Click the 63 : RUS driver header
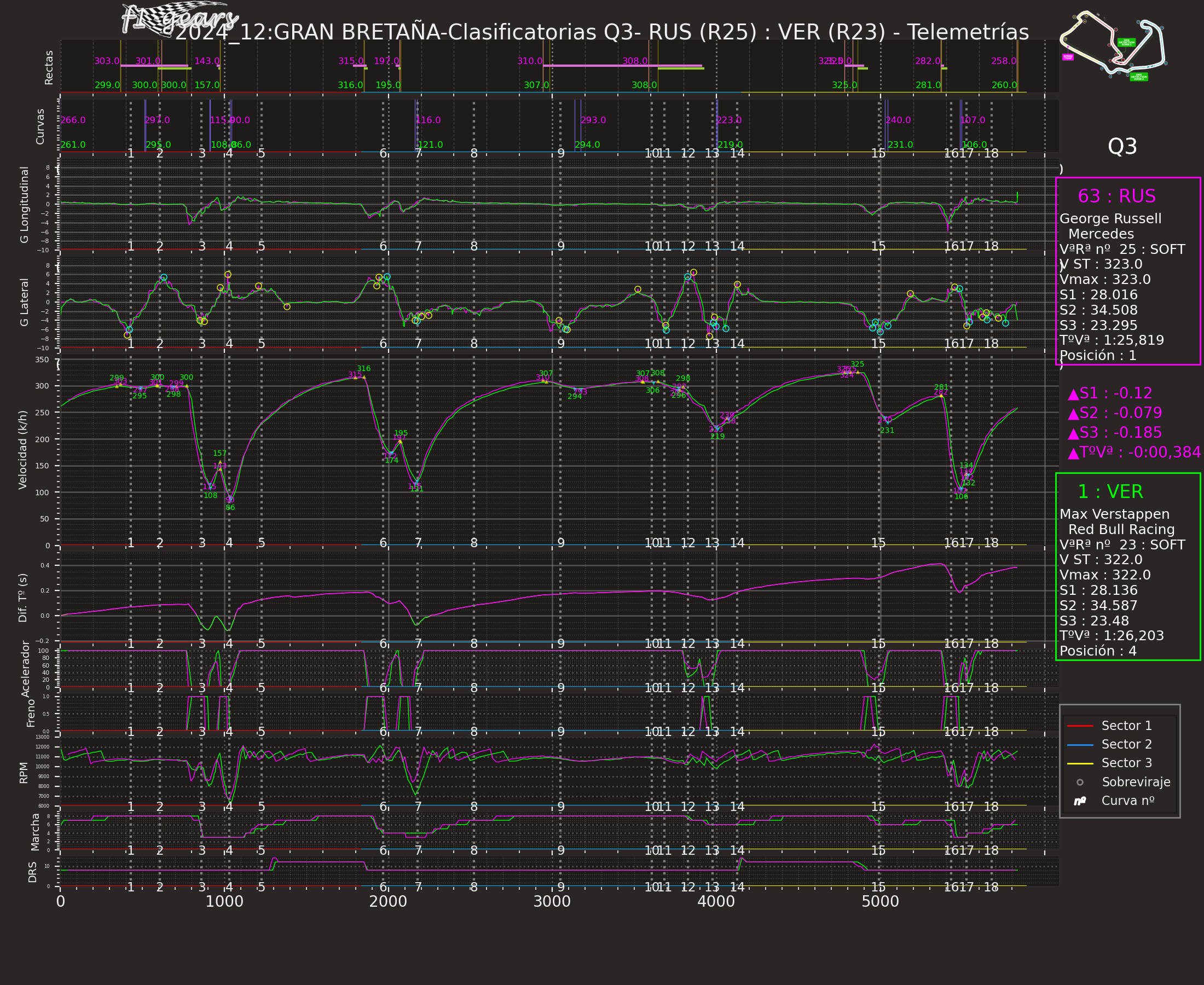The height and width of the screenshot is (985, 1204). point(1116,196)
